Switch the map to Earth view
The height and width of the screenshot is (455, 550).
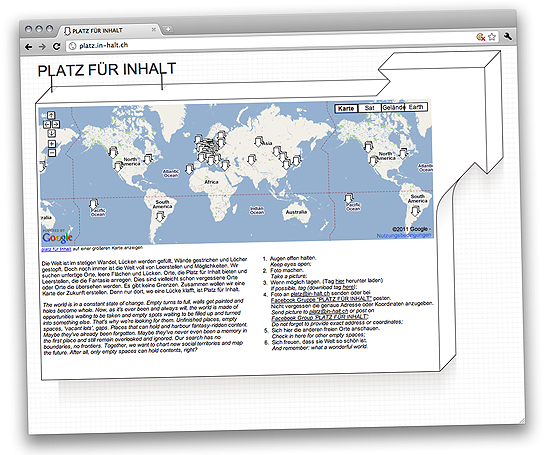click(416, 107)
